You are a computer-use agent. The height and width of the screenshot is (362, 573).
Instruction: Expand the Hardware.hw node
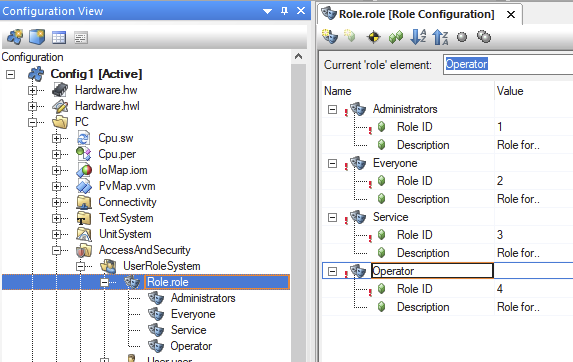33,90
